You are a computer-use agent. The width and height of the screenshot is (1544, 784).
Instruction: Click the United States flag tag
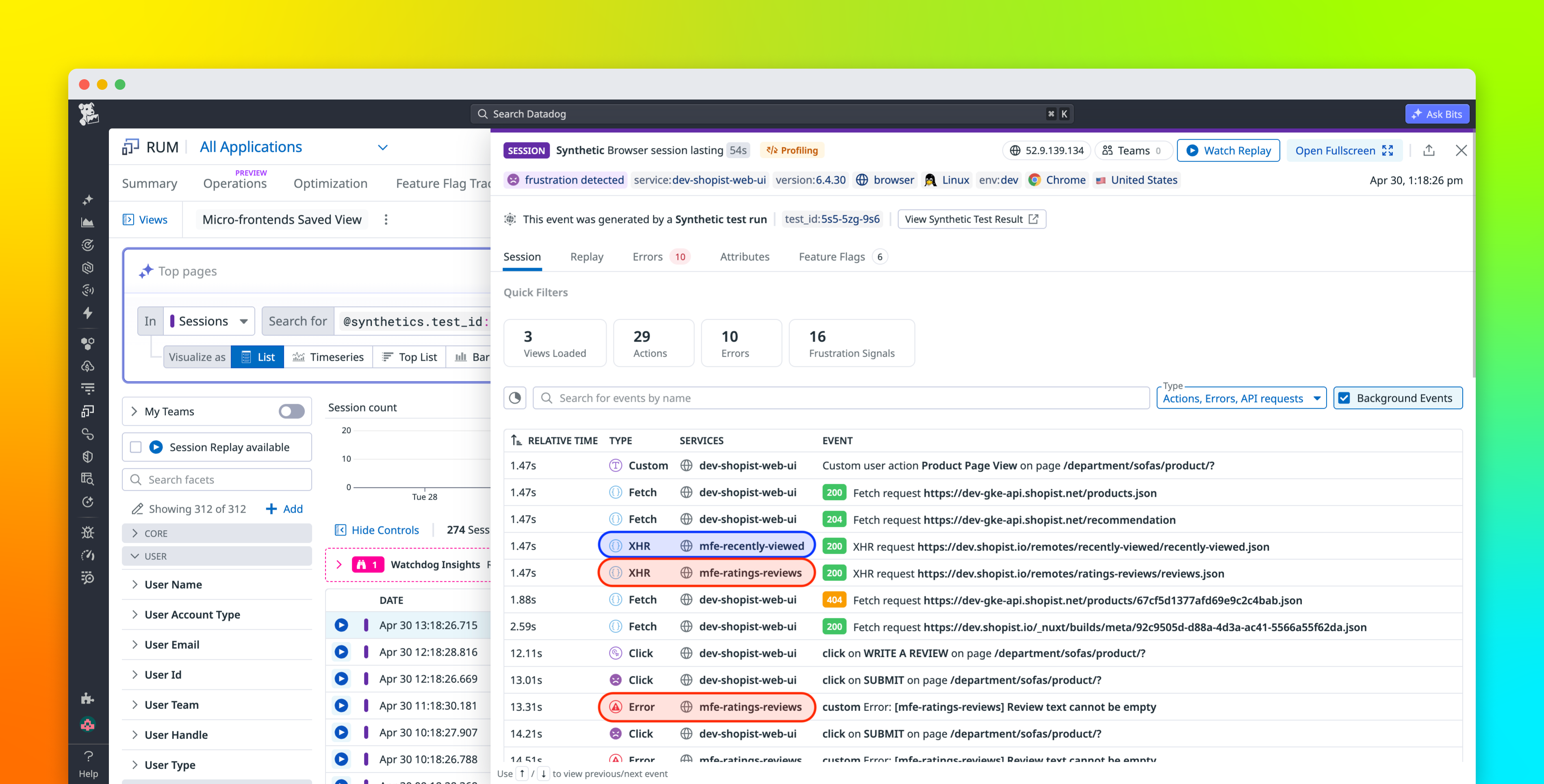(1136, 180)
